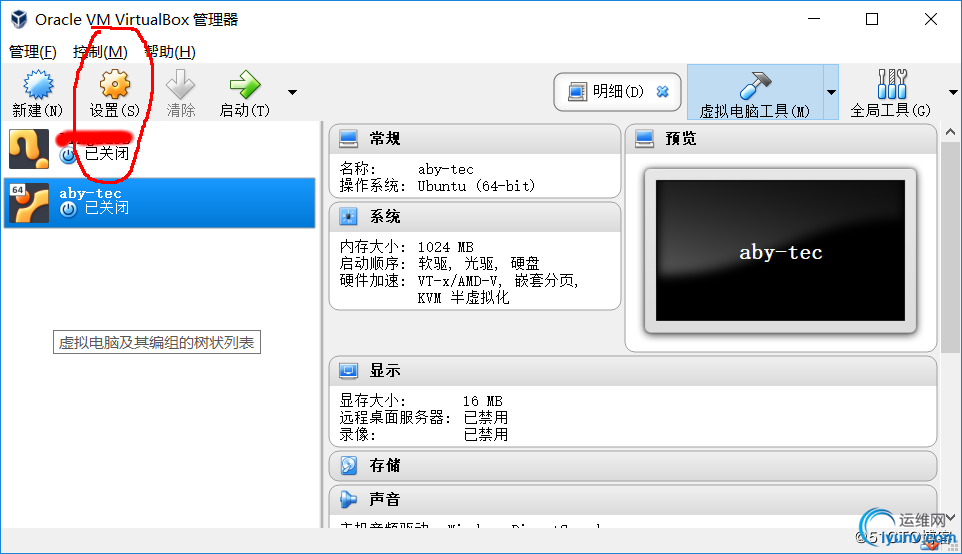Select the first VM with redacted name
The height and width of the screenshot is (554, 962).
coord(160,149)
